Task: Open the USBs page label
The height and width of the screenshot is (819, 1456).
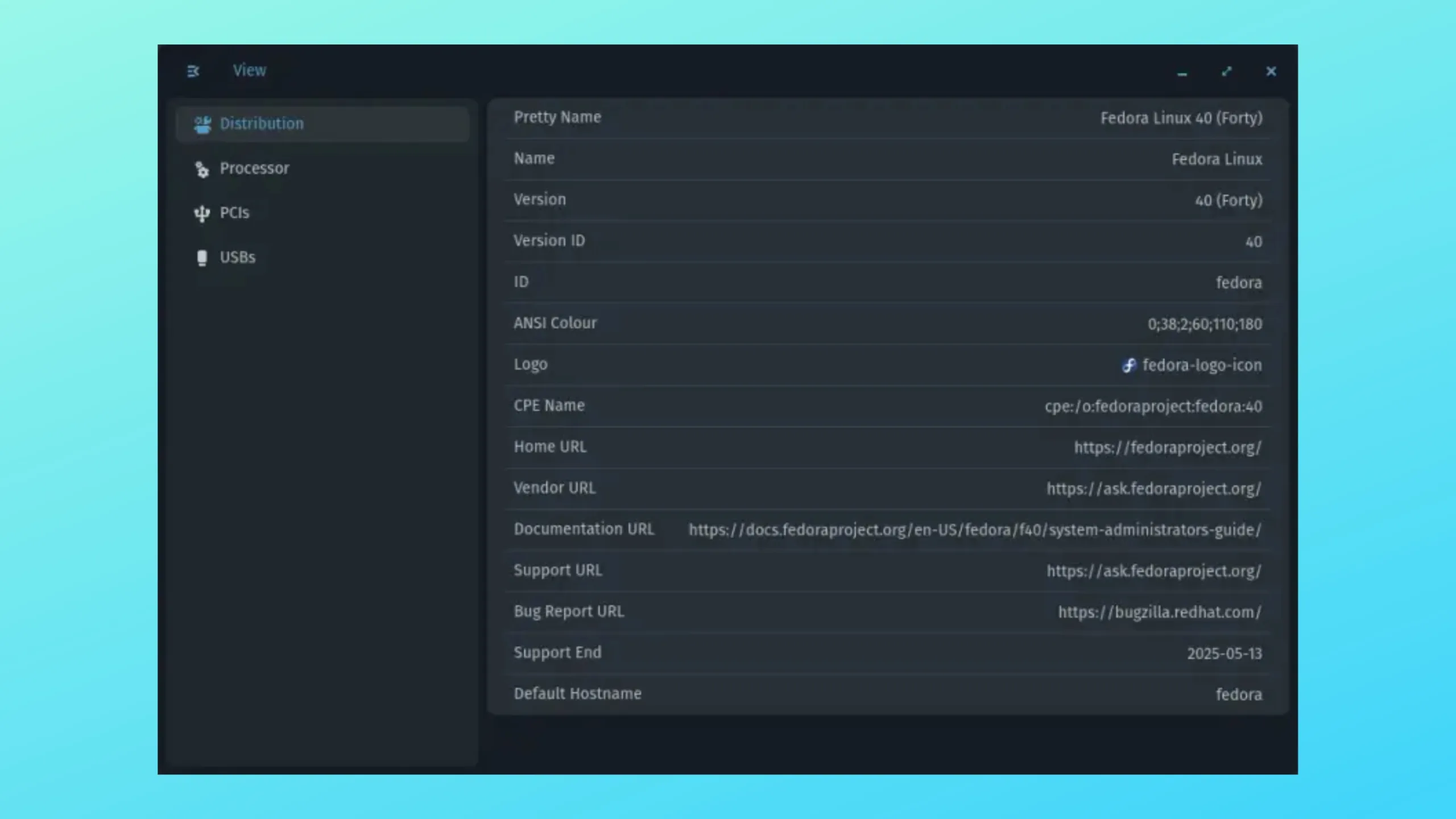Action: 237,257
